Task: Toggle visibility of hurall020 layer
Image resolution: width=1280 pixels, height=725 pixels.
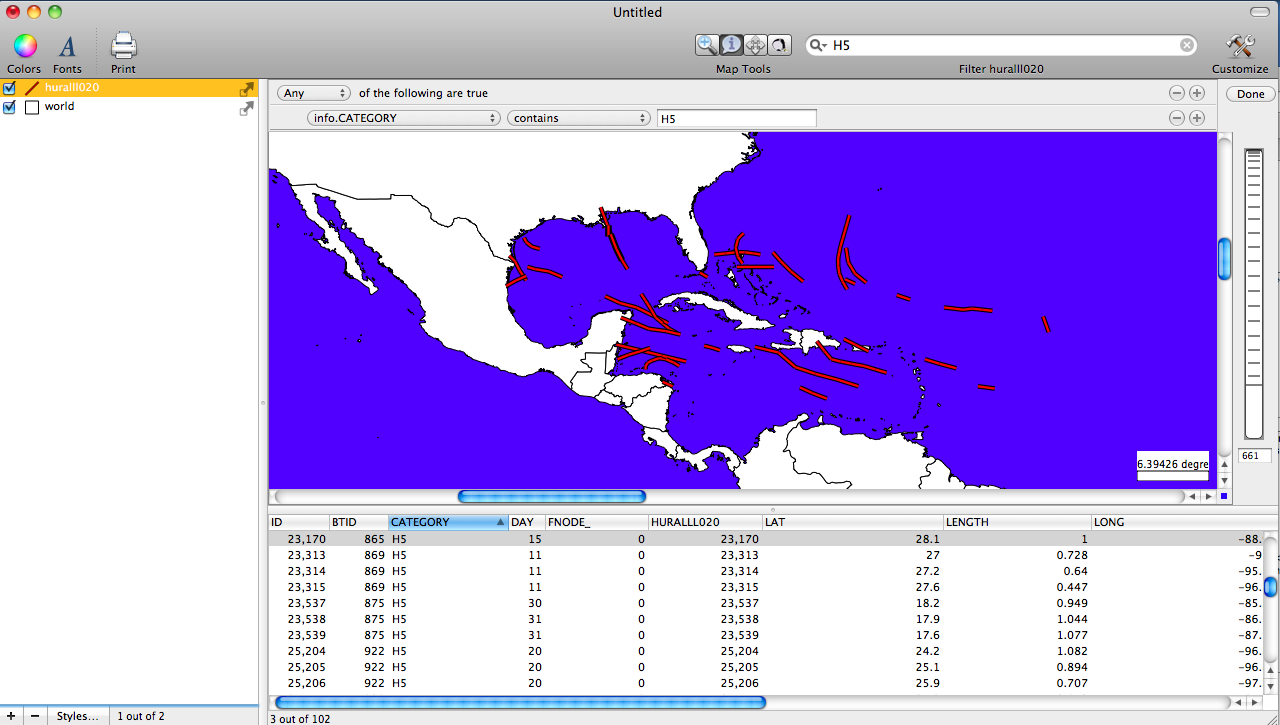Action: [10, 88]
